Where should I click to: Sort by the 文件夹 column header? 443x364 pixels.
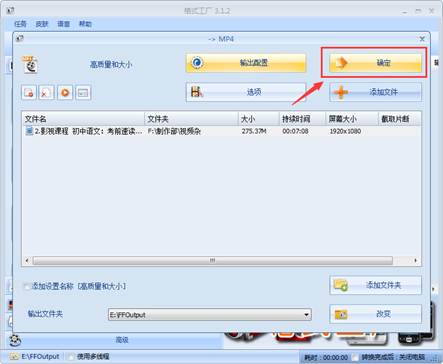192,119
